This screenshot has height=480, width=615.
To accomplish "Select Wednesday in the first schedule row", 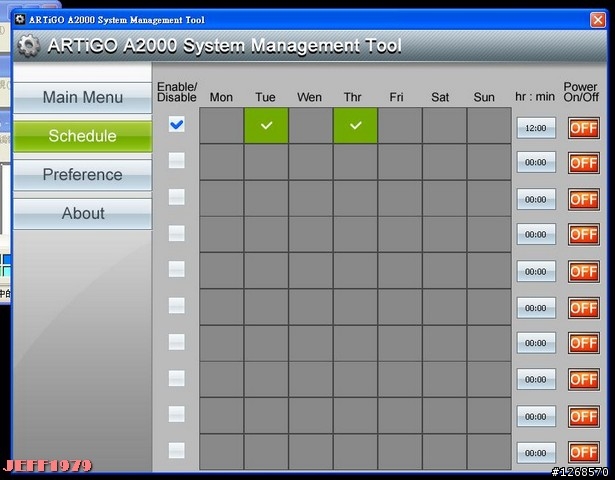I will point(311,125).
